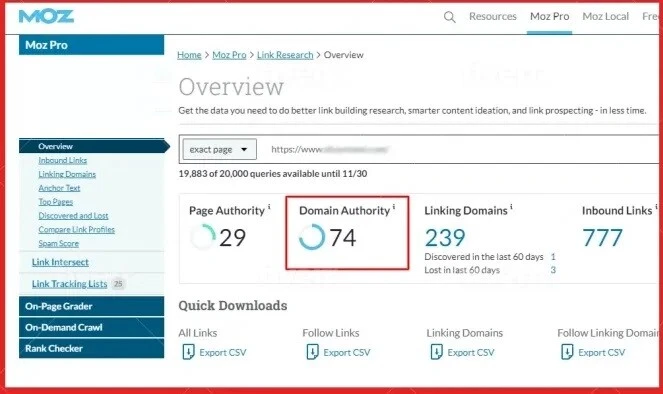663x394 pixels.
Task: Open Resources menu
Action: 493,16
